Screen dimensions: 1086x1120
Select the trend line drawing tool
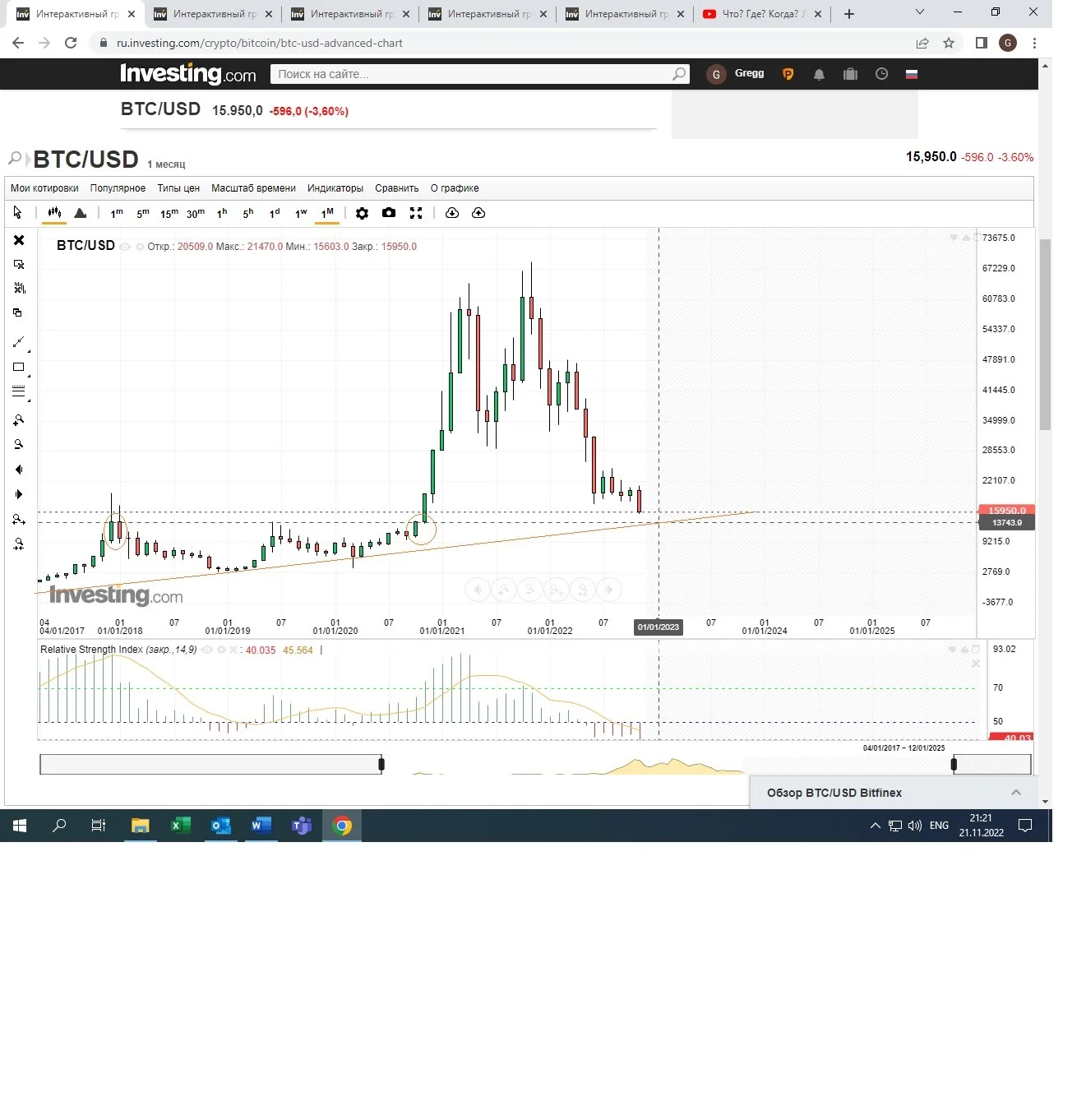point(19,342)
